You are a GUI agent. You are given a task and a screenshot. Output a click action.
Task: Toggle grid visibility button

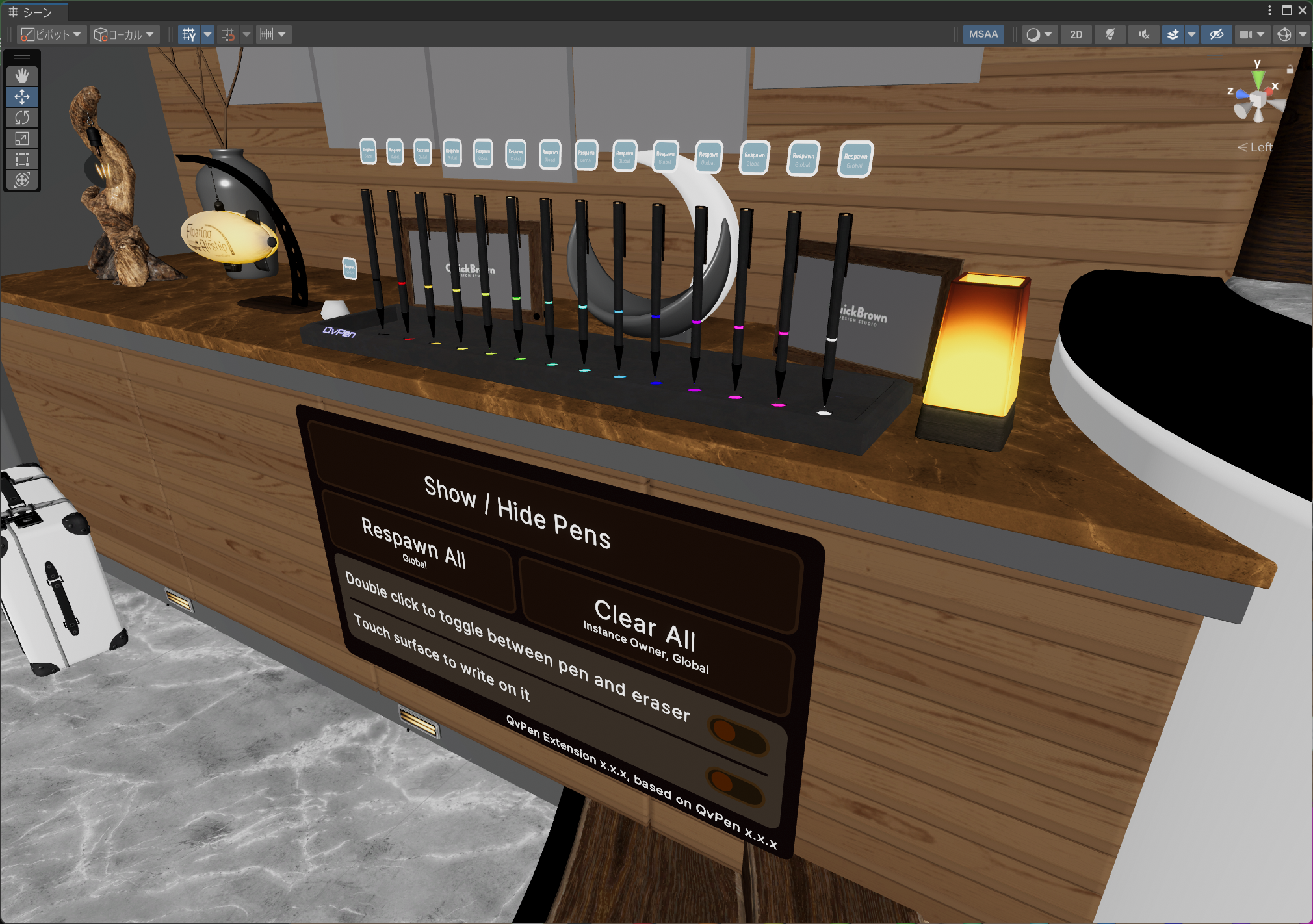pyautogui.click(x=189, y=34)
